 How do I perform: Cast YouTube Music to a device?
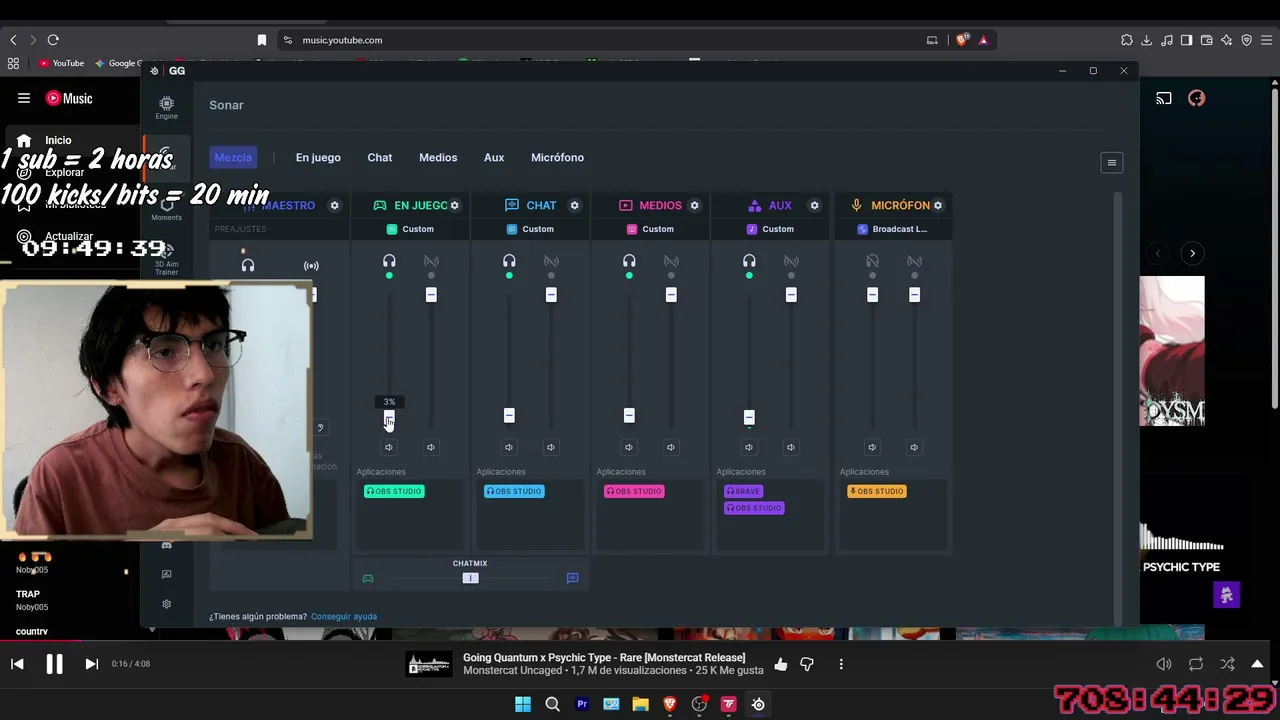click(x=1164, y=98)
